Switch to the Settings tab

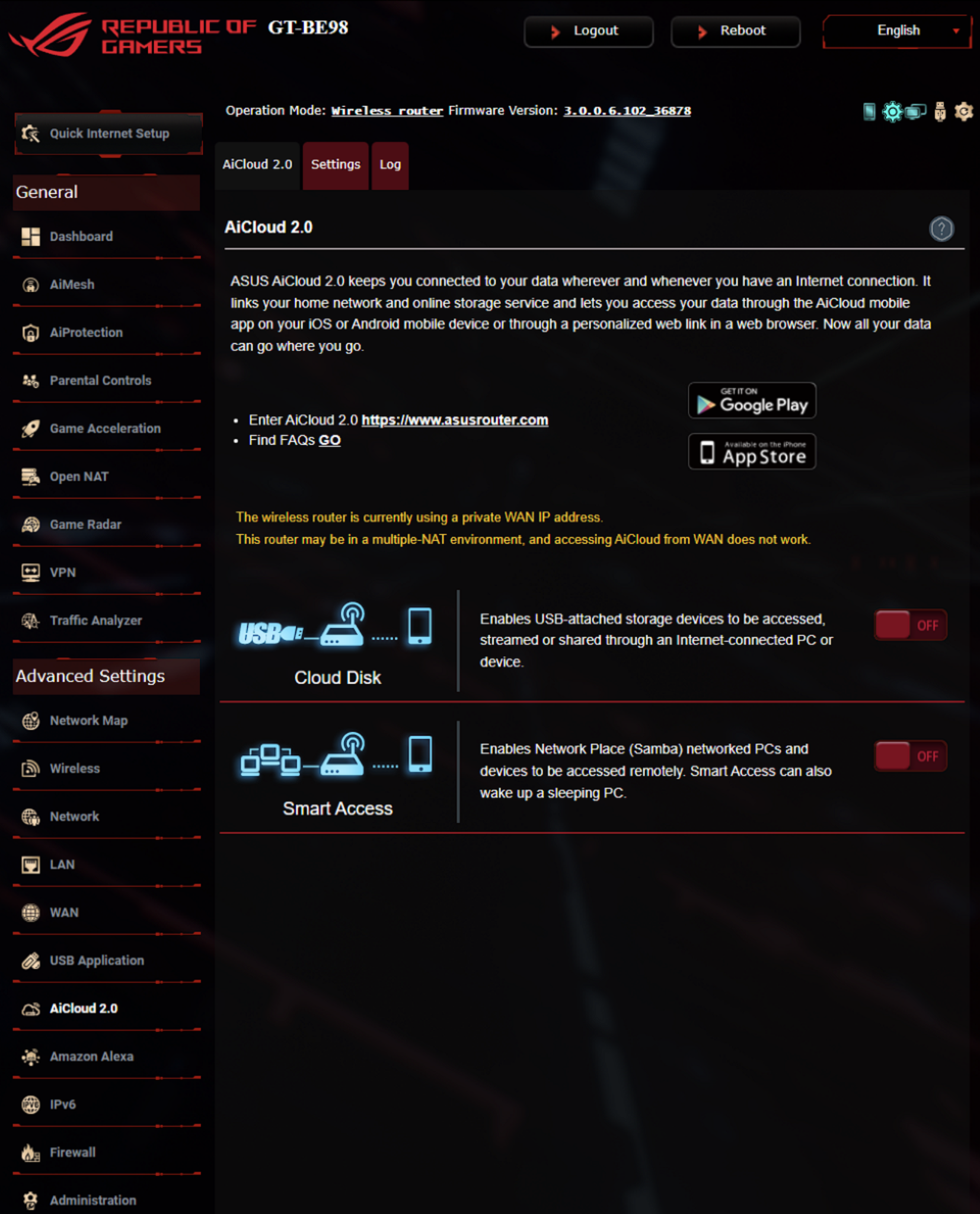335,165
